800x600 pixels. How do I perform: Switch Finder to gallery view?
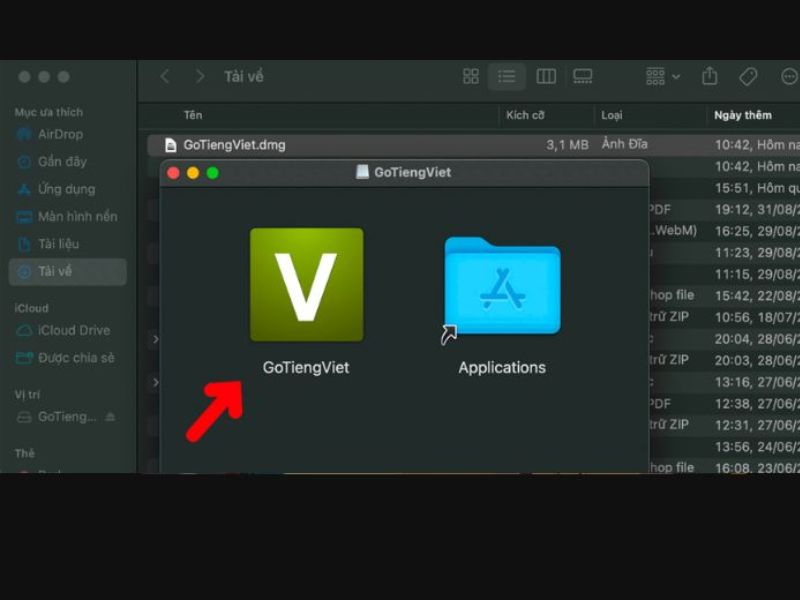click(583, 77)
